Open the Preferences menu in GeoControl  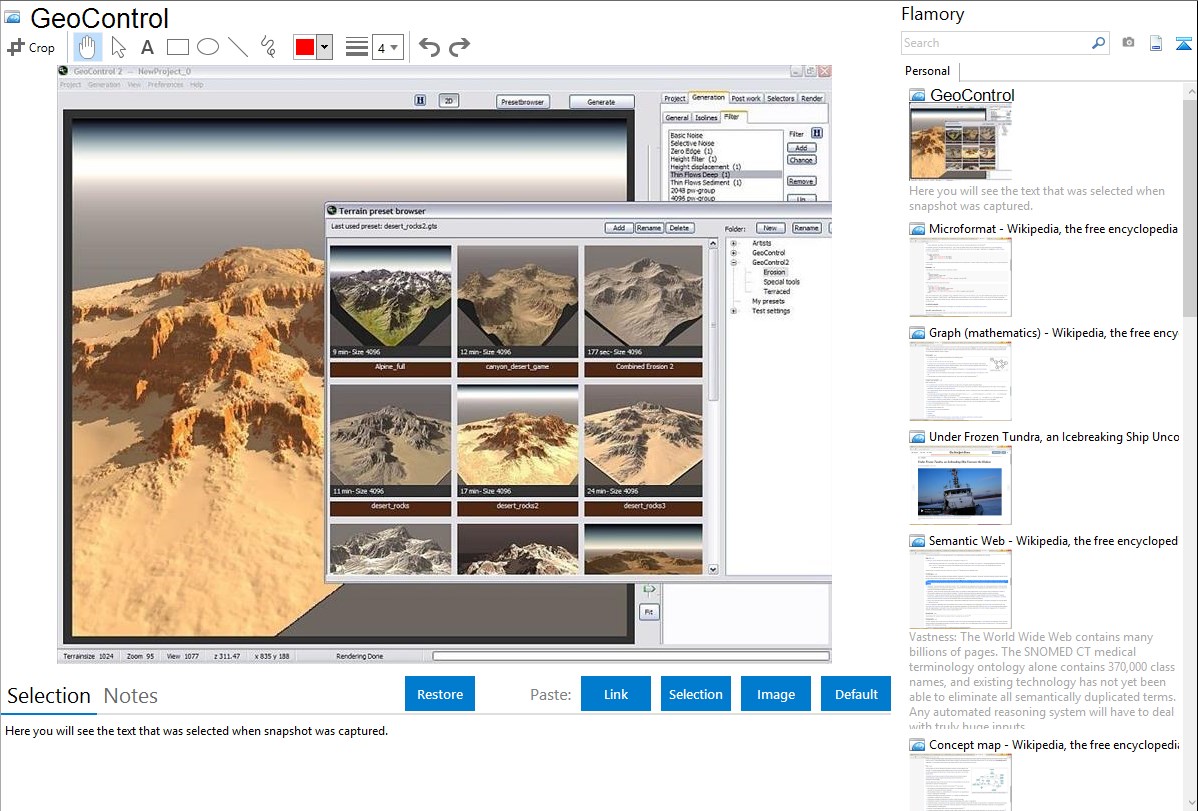165,85
